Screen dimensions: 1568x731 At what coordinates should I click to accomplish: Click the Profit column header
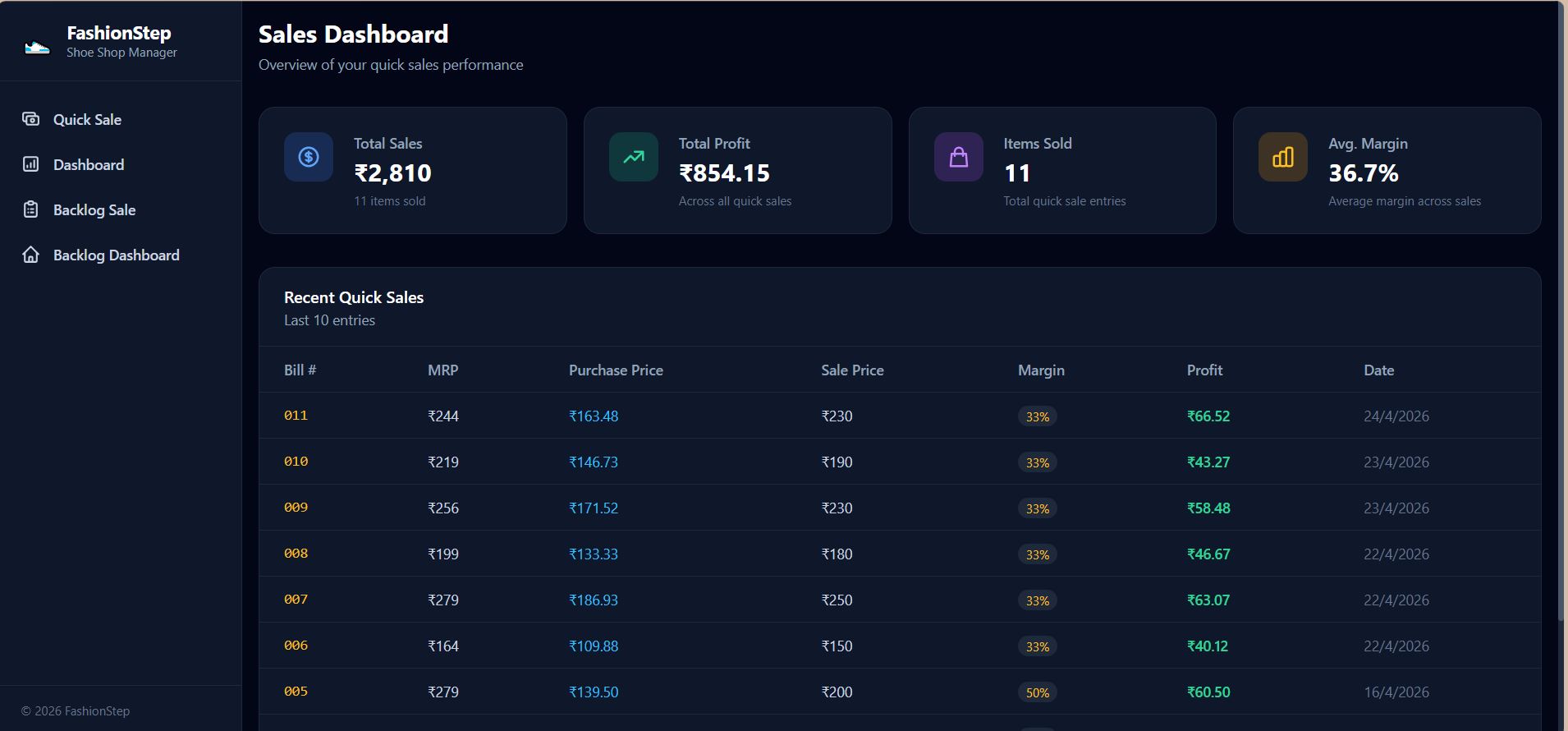(x=1204, y=370)
